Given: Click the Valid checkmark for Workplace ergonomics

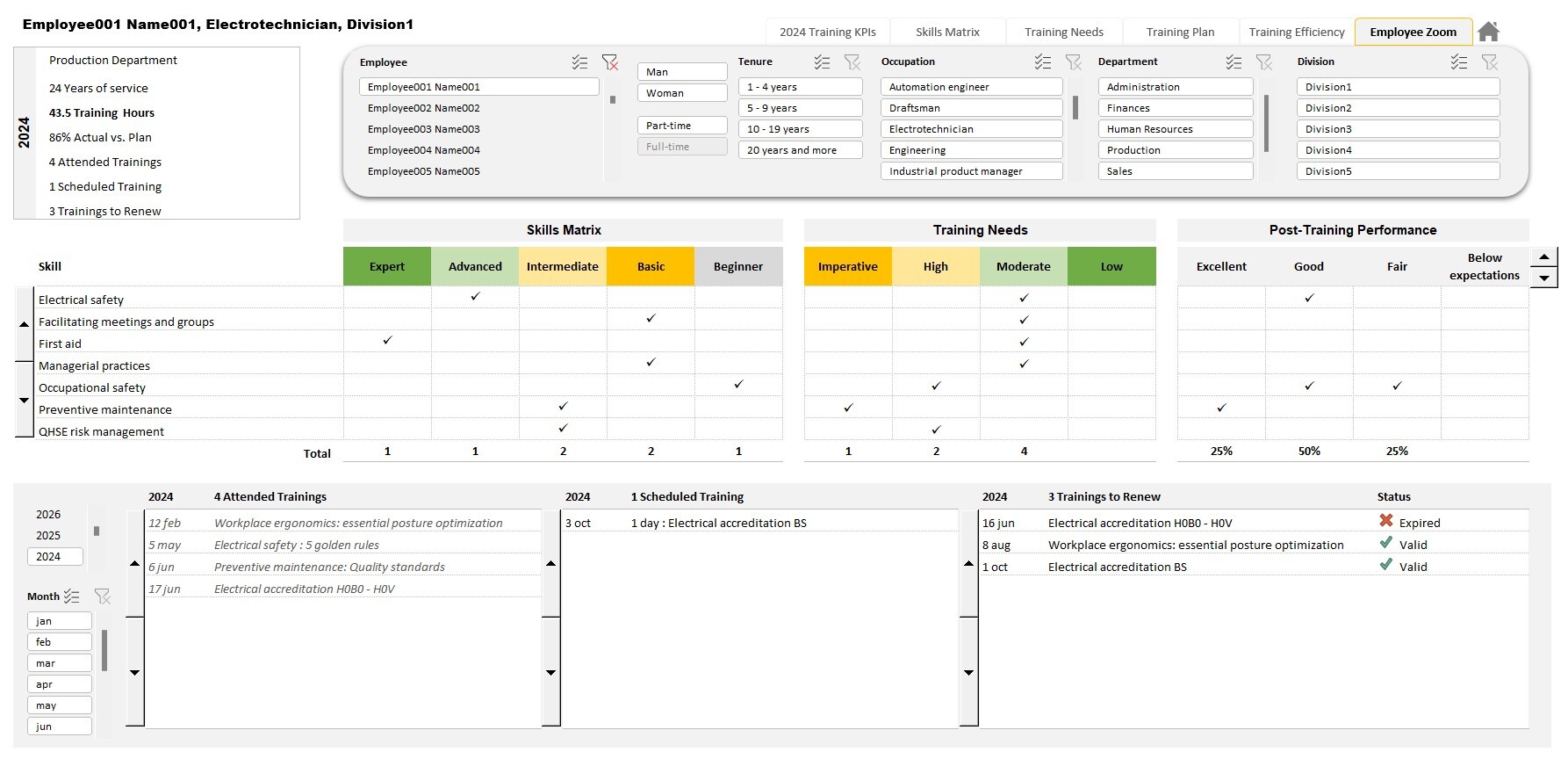Looking at the screenshot, I should (x=1386, y=543).
